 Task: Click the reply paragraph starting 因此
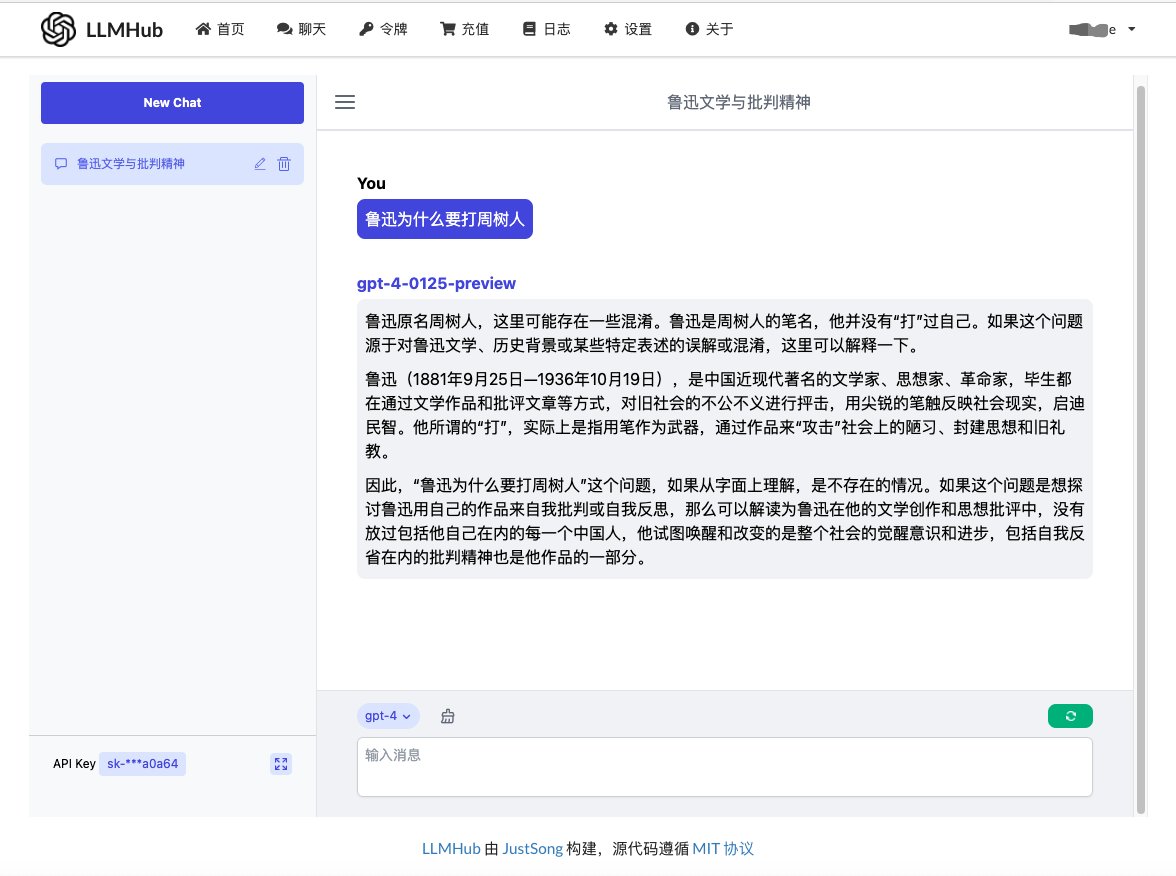pyautogui.click(x=724, y=521)
